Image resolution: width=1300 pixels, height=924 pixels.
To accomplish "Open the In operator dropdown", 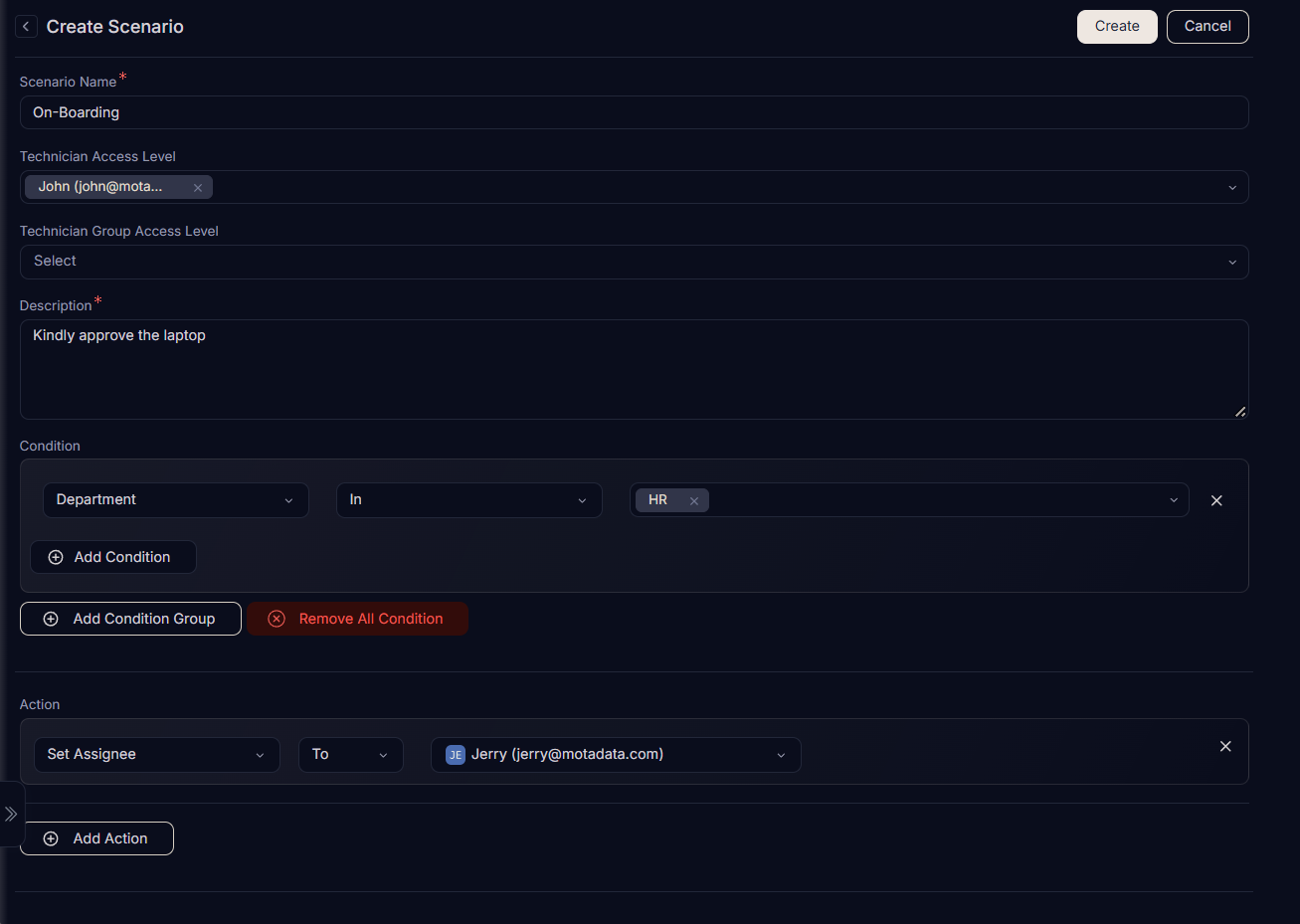I will pyautogui.click(x=469, y=500).
